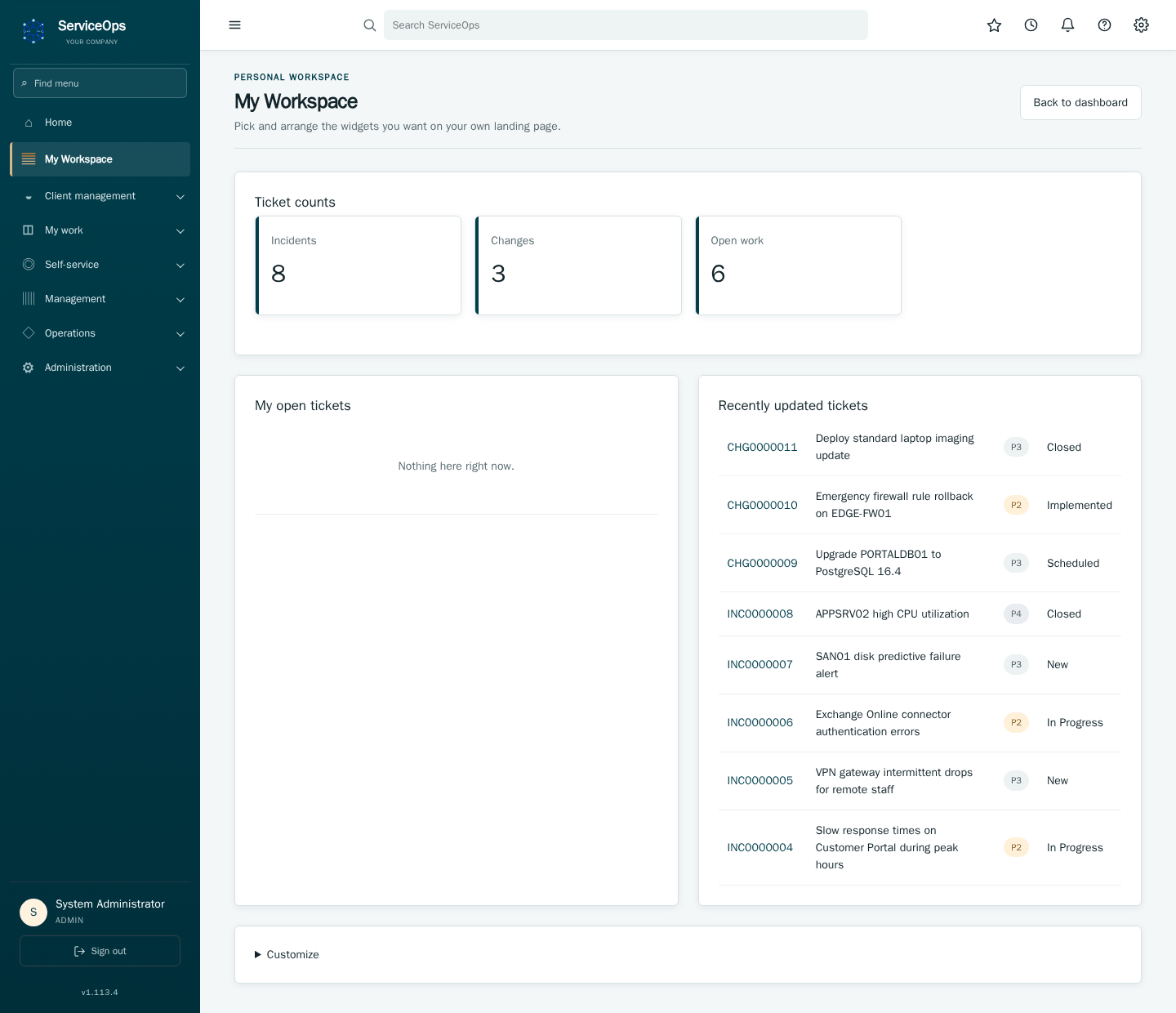1176x1013 pixels.
Task: Click the magnifier search icon
Action: [370, 25]
